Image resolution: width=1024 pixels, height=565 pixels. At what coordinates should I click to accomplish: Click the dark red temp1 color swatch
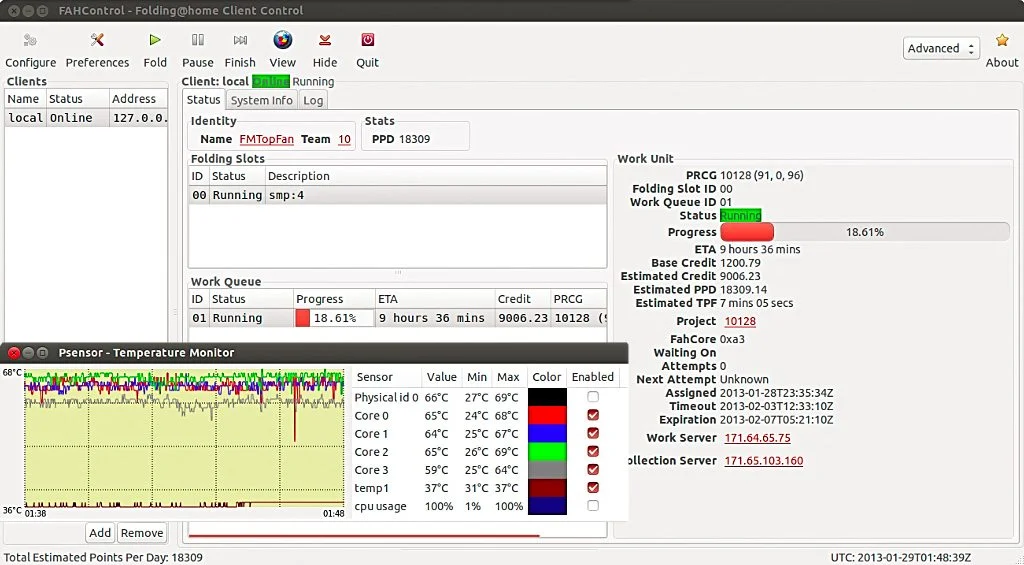coord(547,488)
